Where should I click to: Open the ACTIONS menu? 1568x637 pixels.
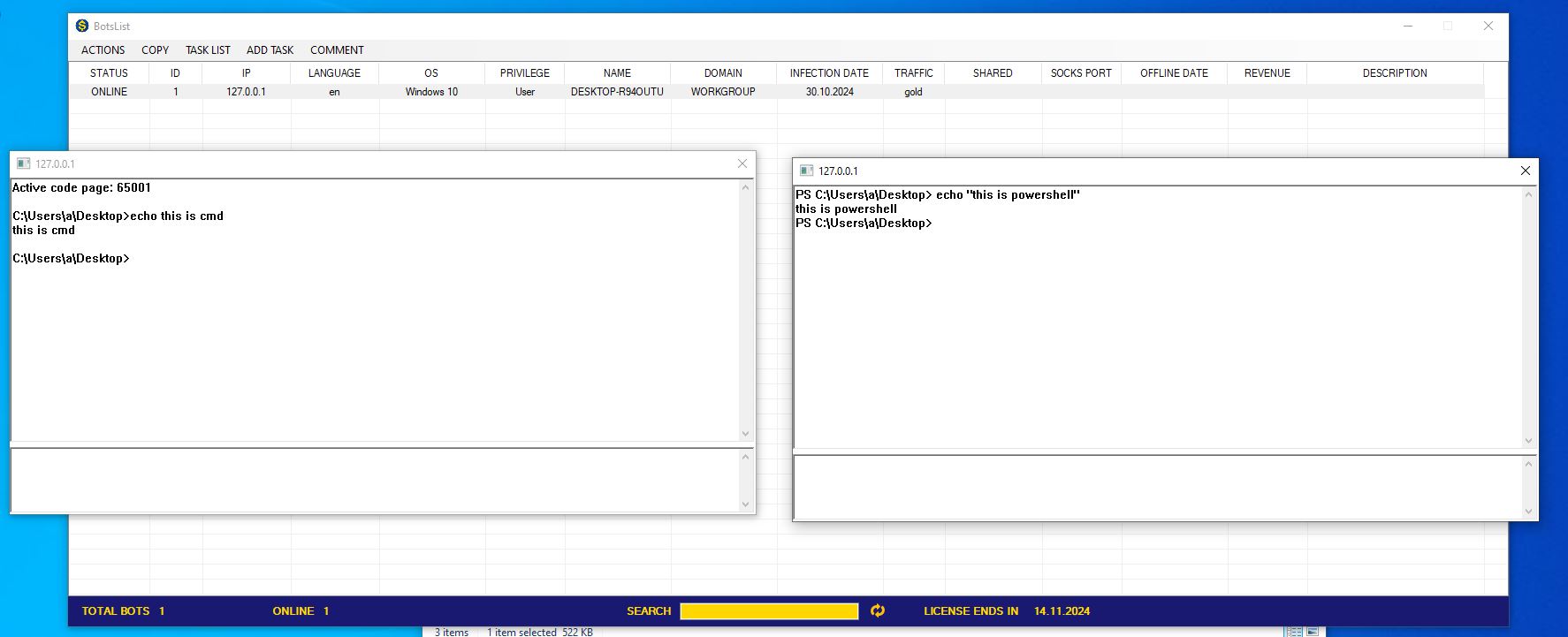tap(103, 50)
